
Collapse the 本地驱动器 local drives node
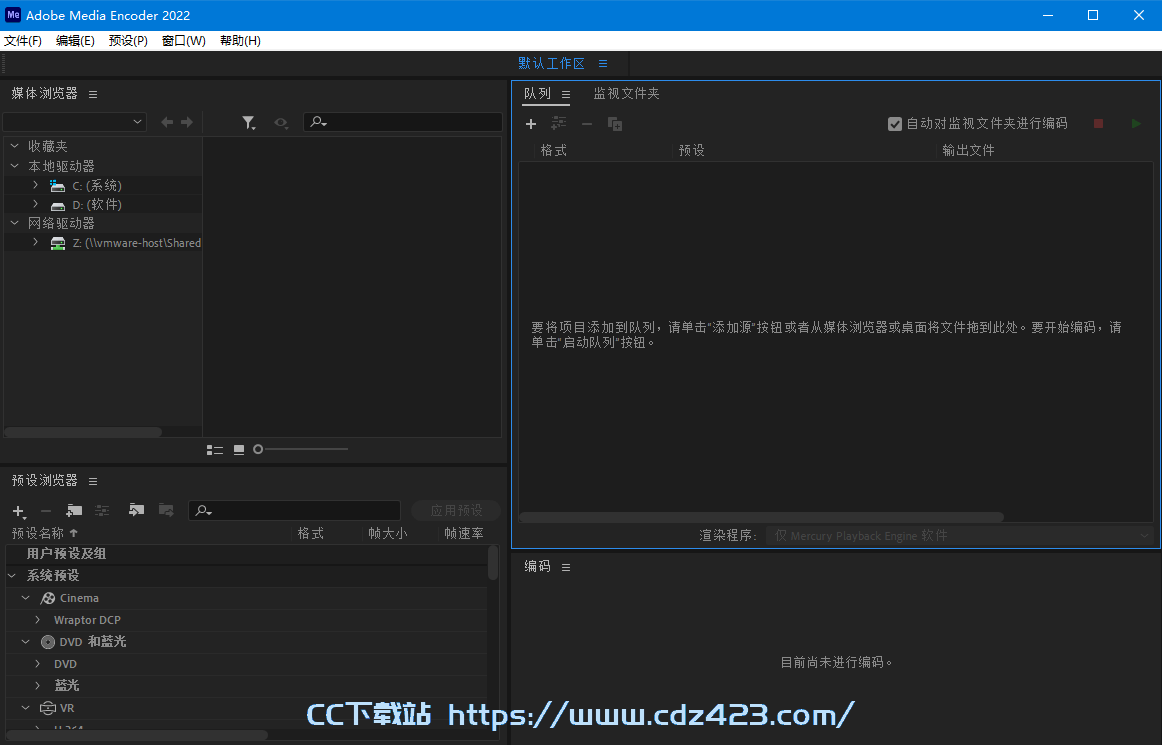pyautogui.click(x=14, y=166)
